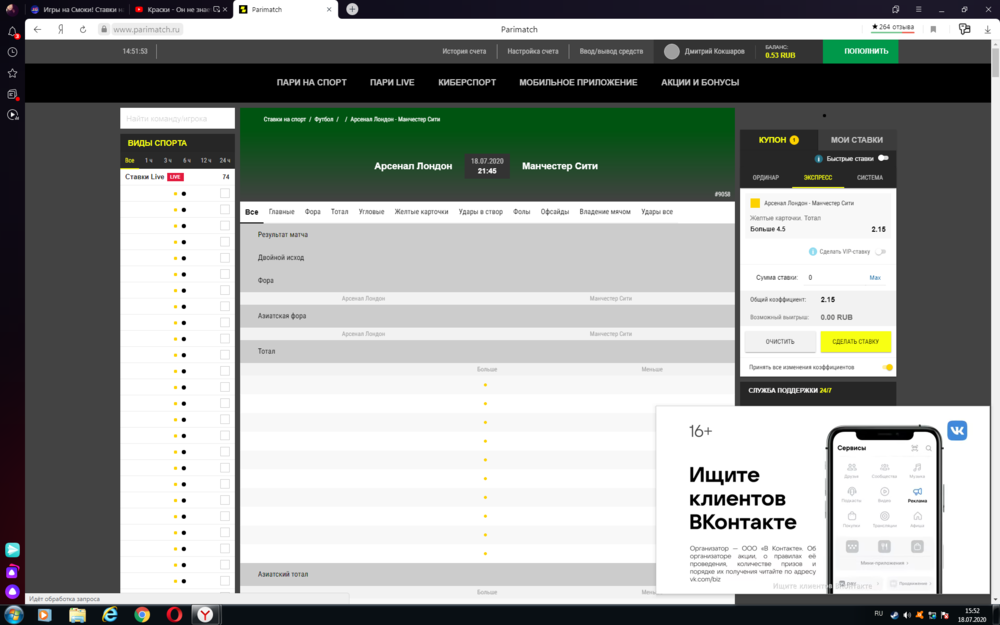1000x625 pixels.
Task: Launch Google Chrome from taskbar
Action: point(142,615)
